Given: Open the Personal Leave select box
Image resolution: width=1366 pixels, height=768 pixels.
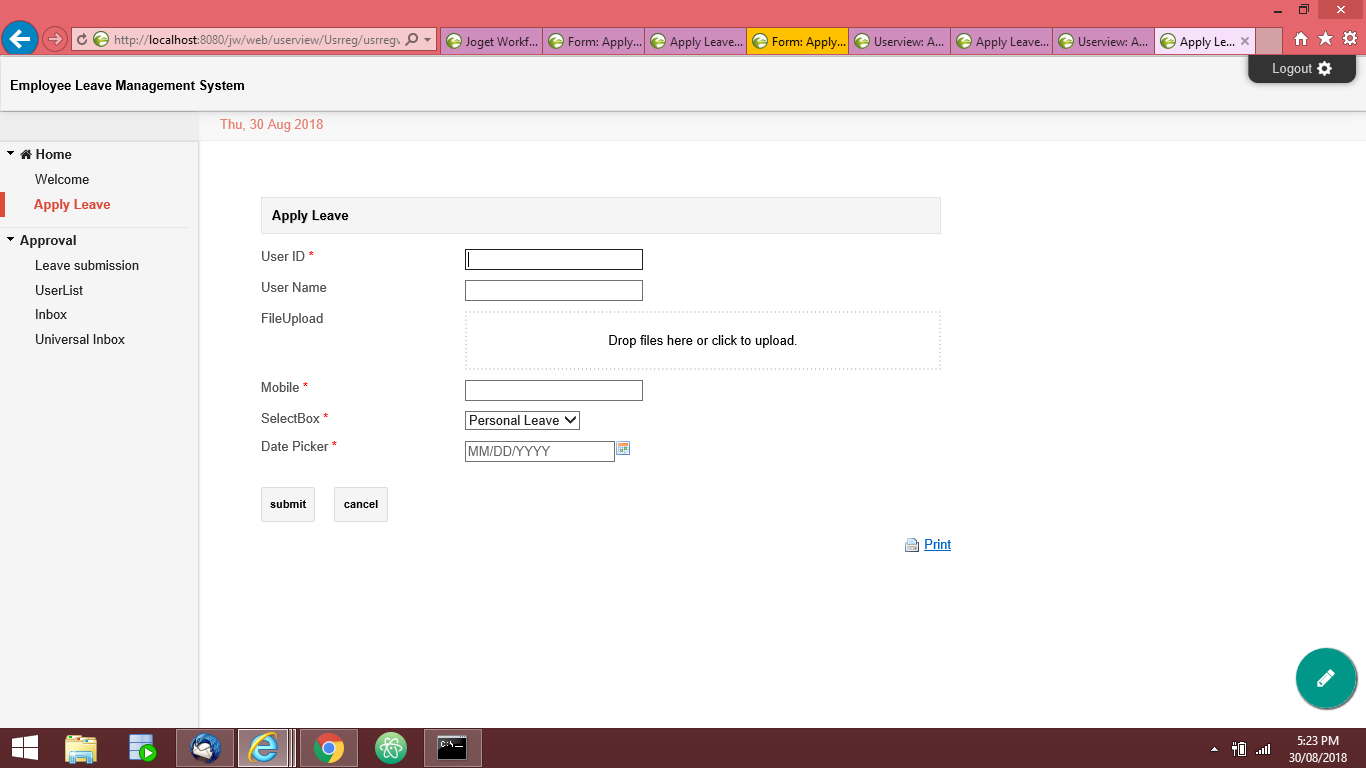Looking at the screenshot, I should click(x=522, y=421).
